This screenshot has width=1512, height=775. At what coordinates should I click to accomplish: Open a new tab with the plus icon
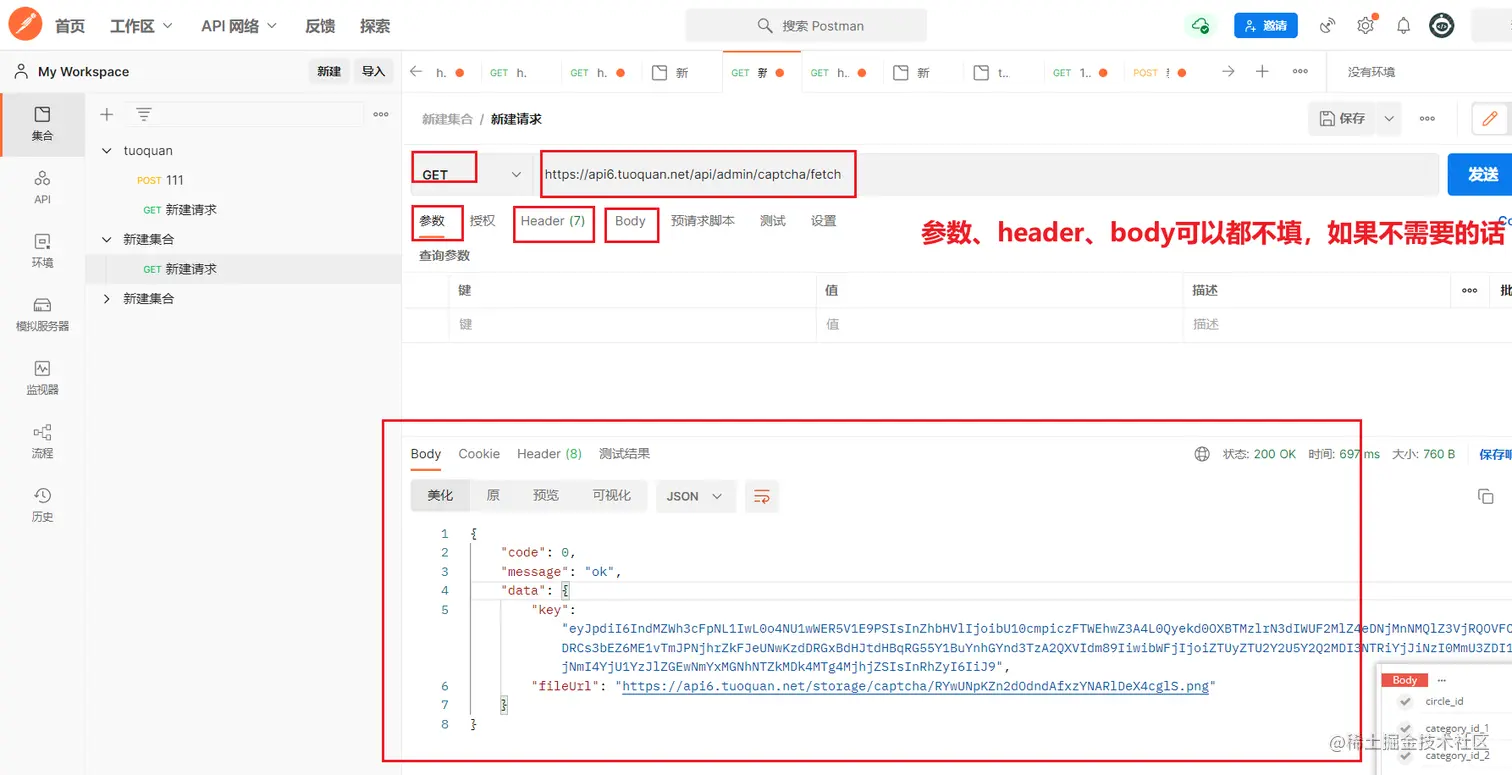coord(1262,72)
